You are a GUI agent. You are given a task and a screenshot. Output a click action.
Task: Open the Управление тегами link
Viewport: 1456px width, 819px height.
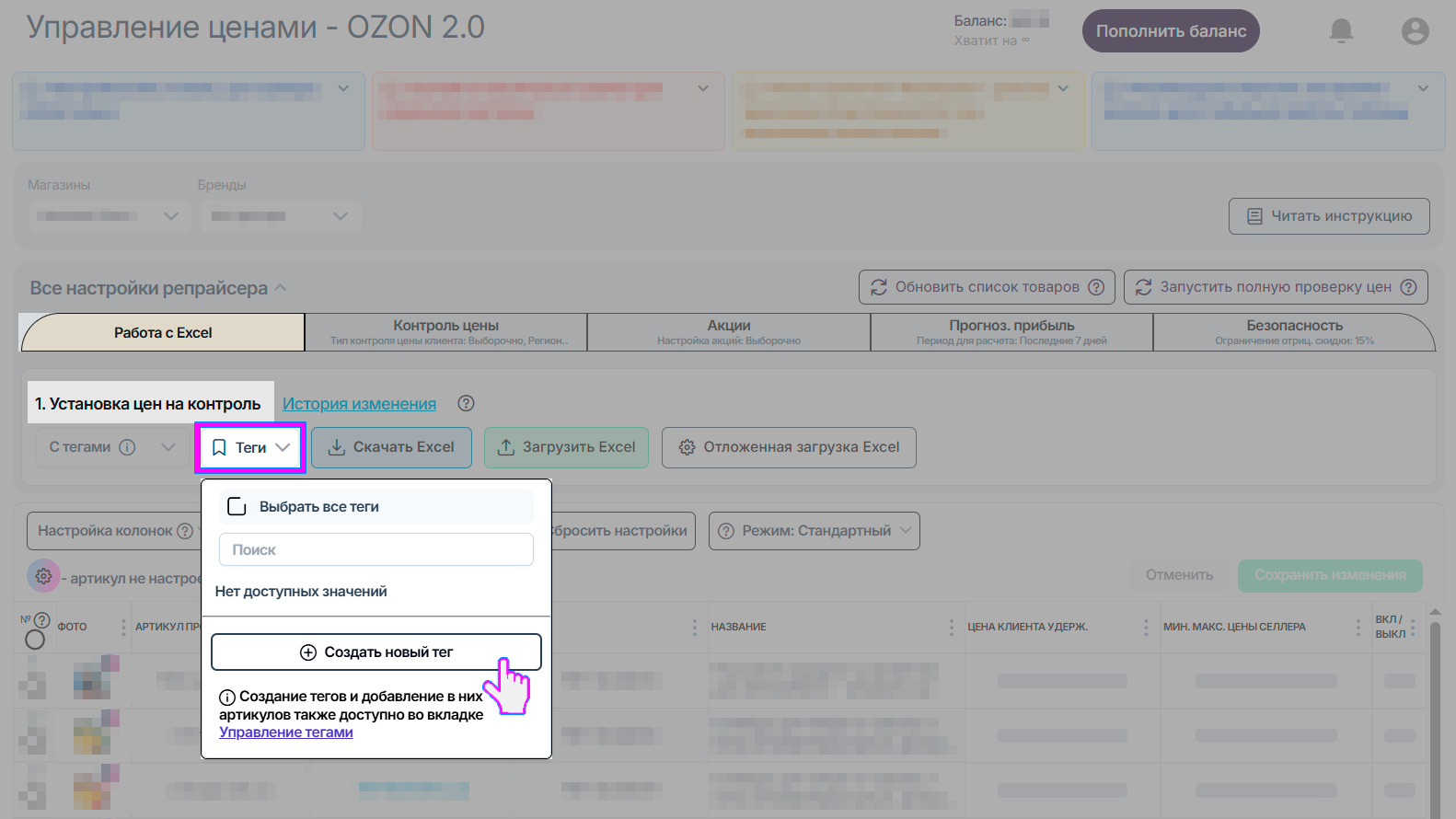pyautogui.click(x=286, y=732)
